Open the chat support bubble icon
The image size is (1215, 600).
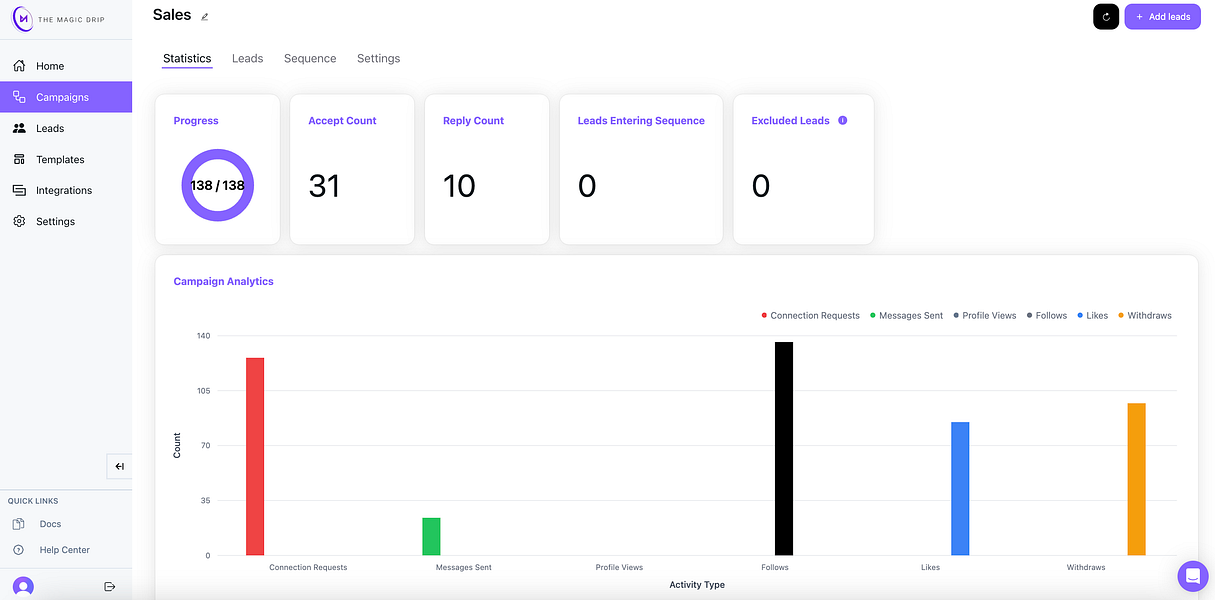click(1192, 576)
